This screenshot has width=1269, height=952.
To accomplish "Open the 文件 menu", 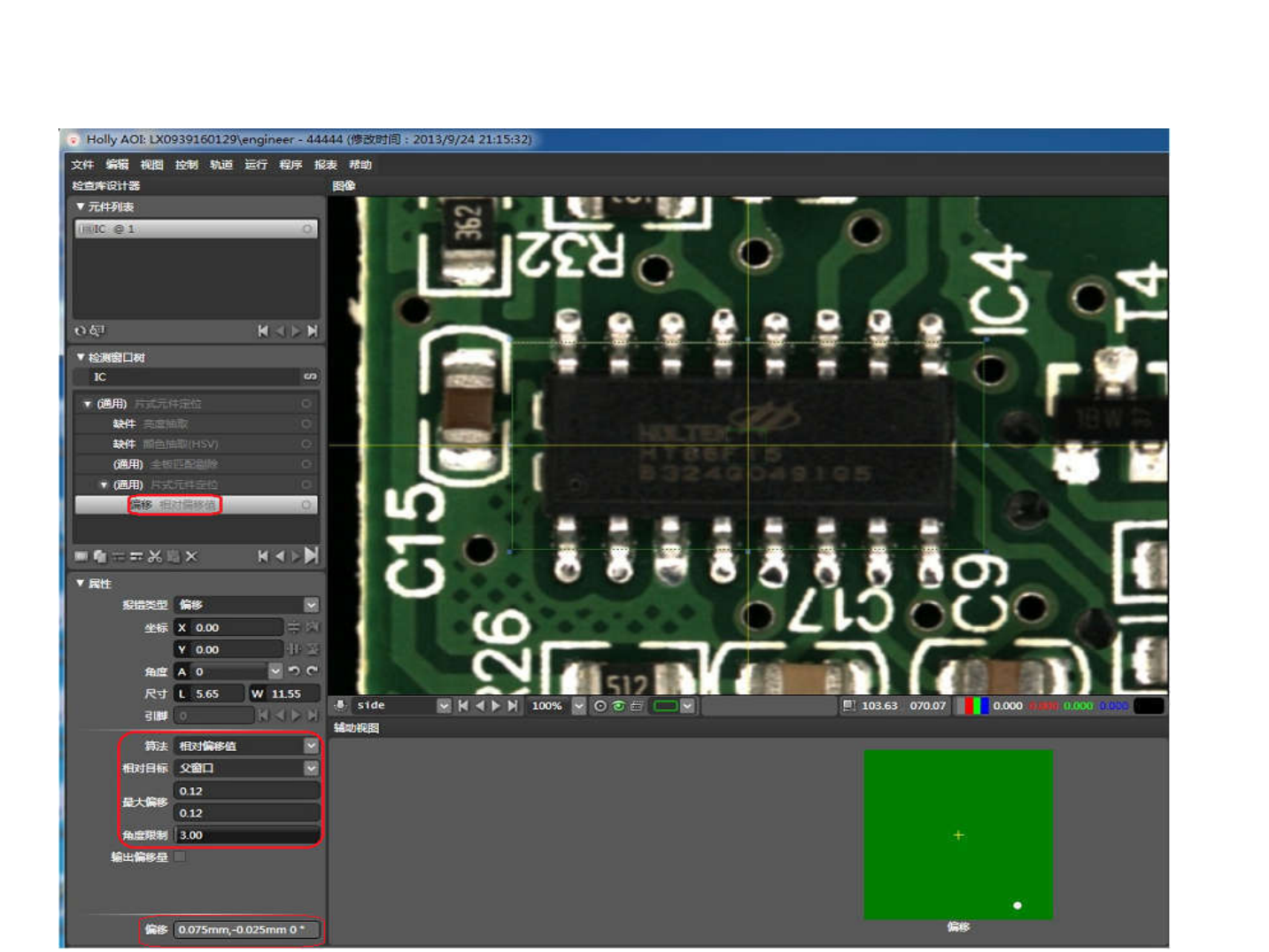I will click(82, 165).
